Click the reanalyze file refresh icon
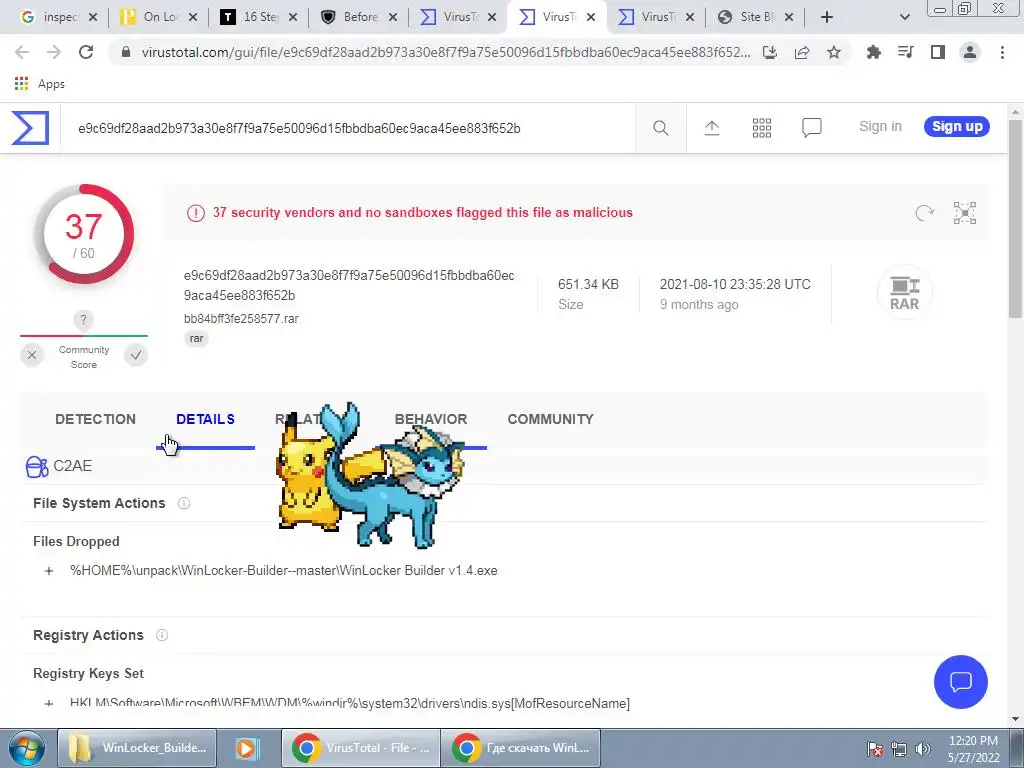Image resolution: width=1024 pixels, height=768 pixels. coord(925,213)
